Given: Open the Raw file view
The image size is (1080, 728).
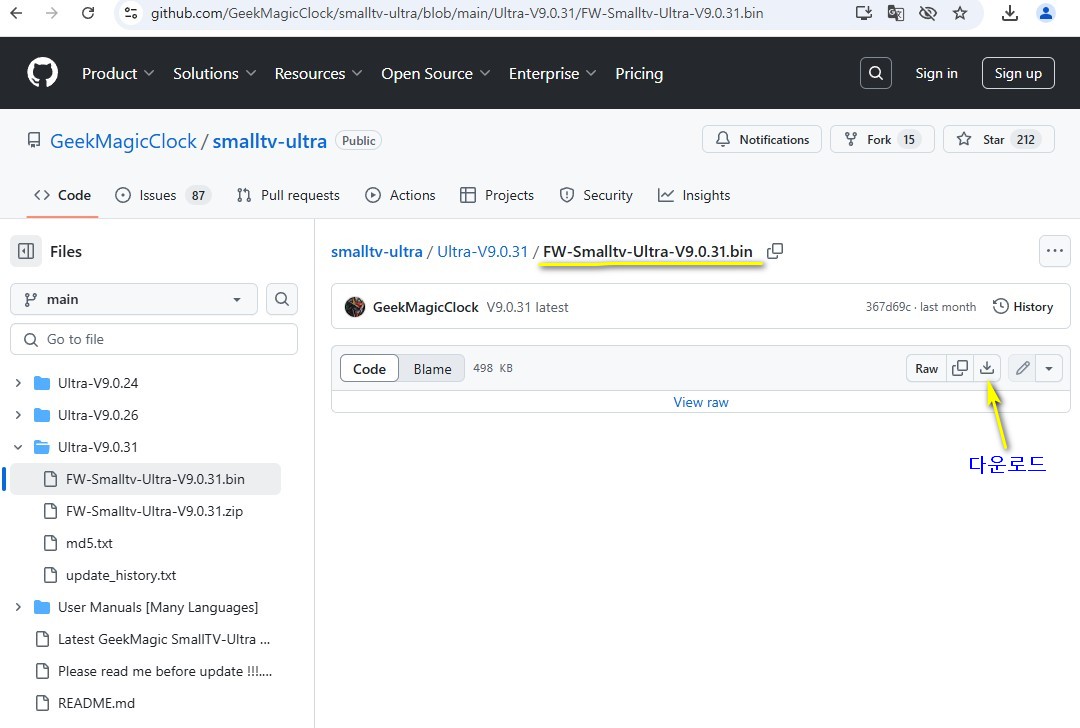Looking at the screenshot, I should (x=926, y=368).
